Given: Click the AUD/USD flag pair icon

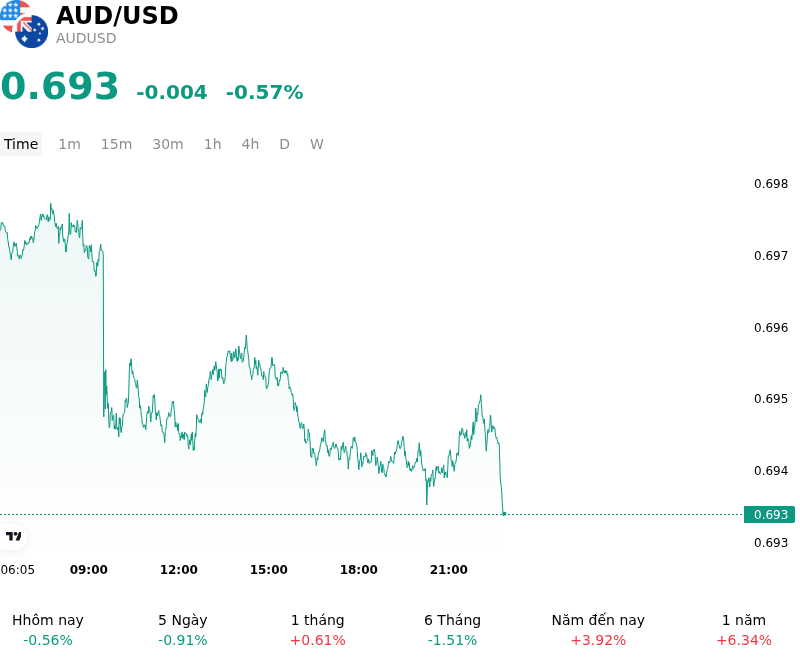Looking at the screenshot, I should pyautogui.click(x=24, y=24).
